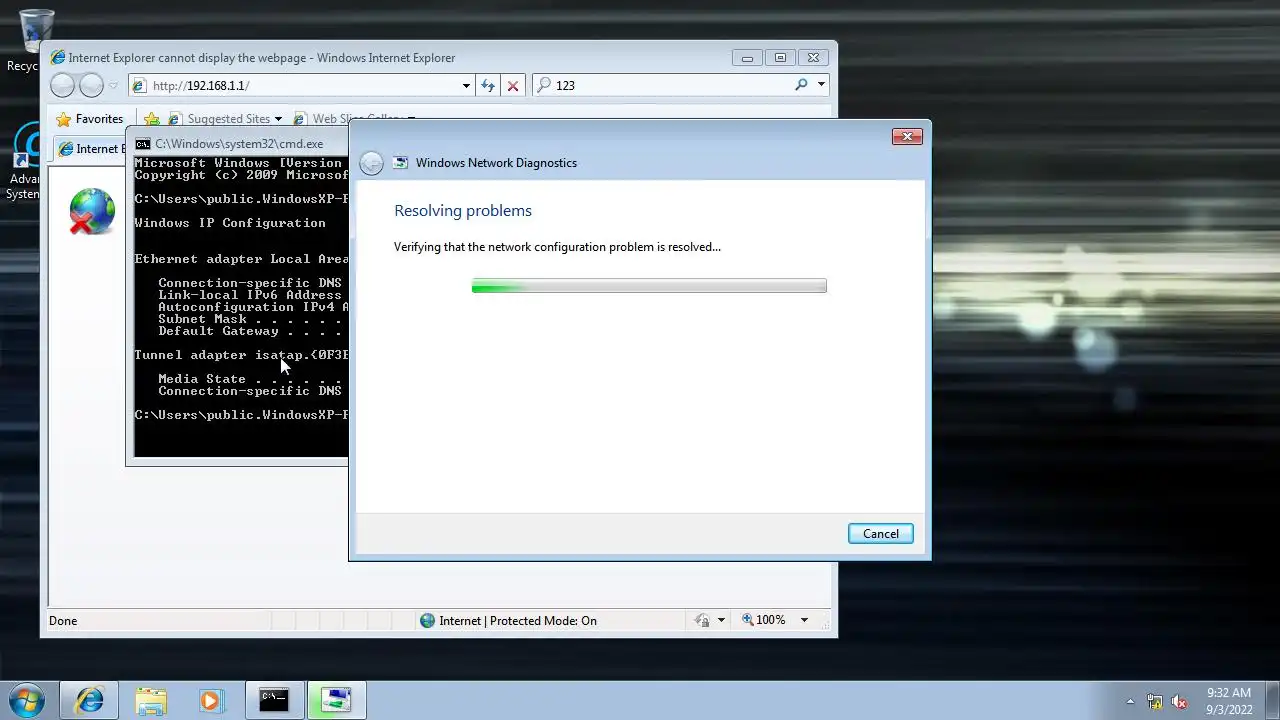The image size is (1280, 720).
Task: Click the muted volume tray icon
Action: (1179, 701)
